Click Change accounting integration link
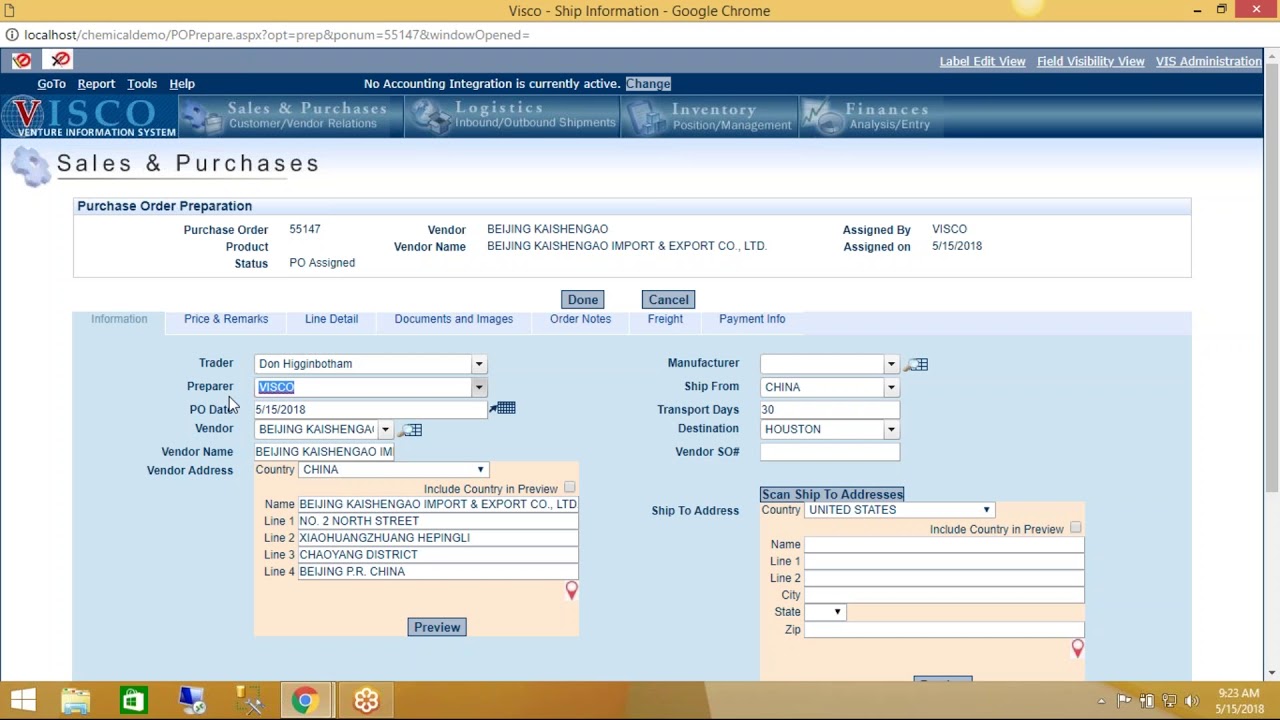 [x=648, y=84]
